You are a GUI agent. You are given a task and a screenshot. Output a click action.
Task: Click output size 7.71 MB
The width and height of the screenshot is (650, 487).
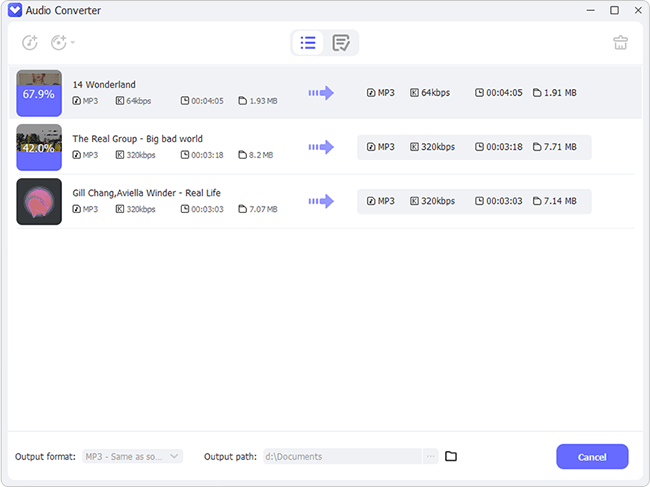coord(555,147)
